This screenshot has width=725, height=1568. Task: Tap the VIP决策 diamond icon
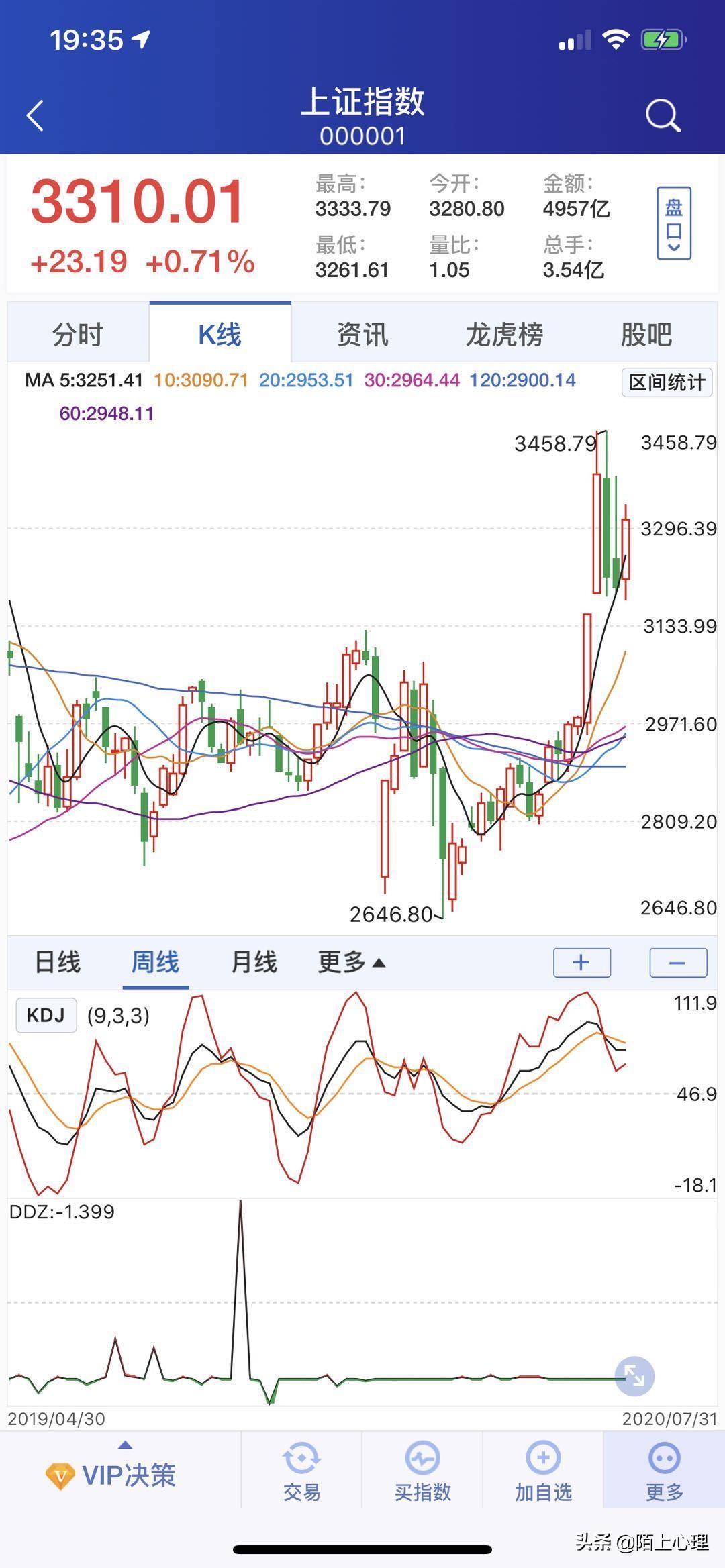pos(60,1476)
